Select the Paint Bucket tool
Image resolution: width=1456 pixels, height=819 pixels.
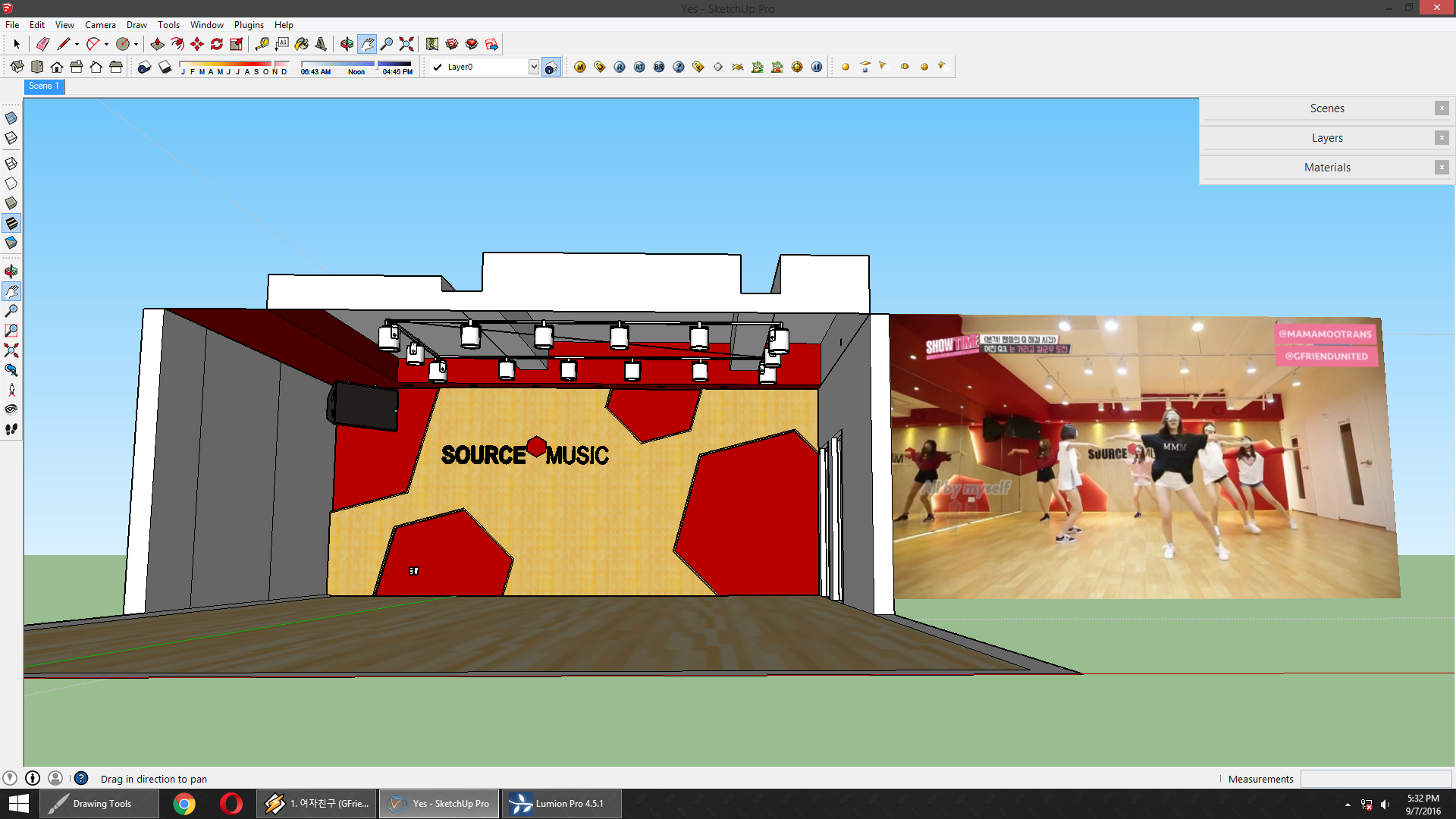coord(301,44)
